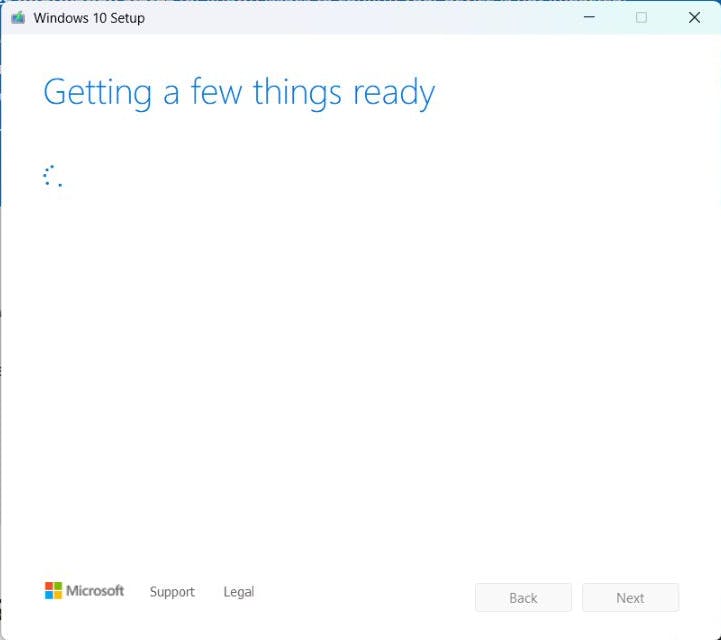Click the spinning loading dots indicator
Screen dimensions: 721x640
click(x=52, y=176)
